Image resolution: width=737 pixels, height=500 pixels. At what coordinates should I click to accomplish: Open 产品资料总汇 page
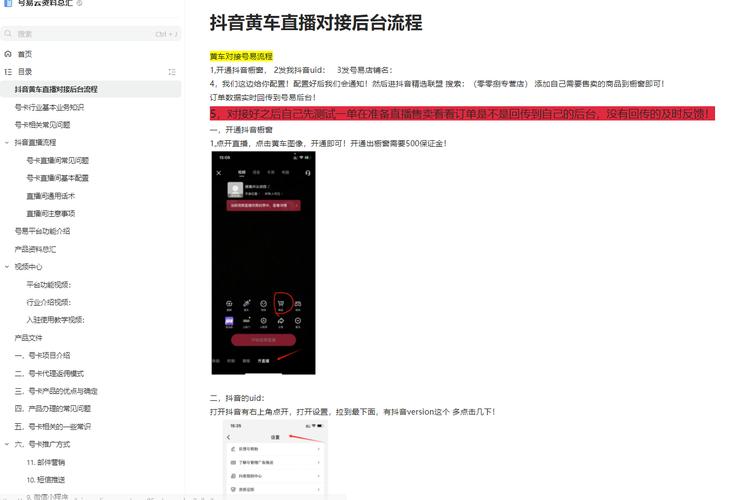pyautogui.click(x=35, y=249)
